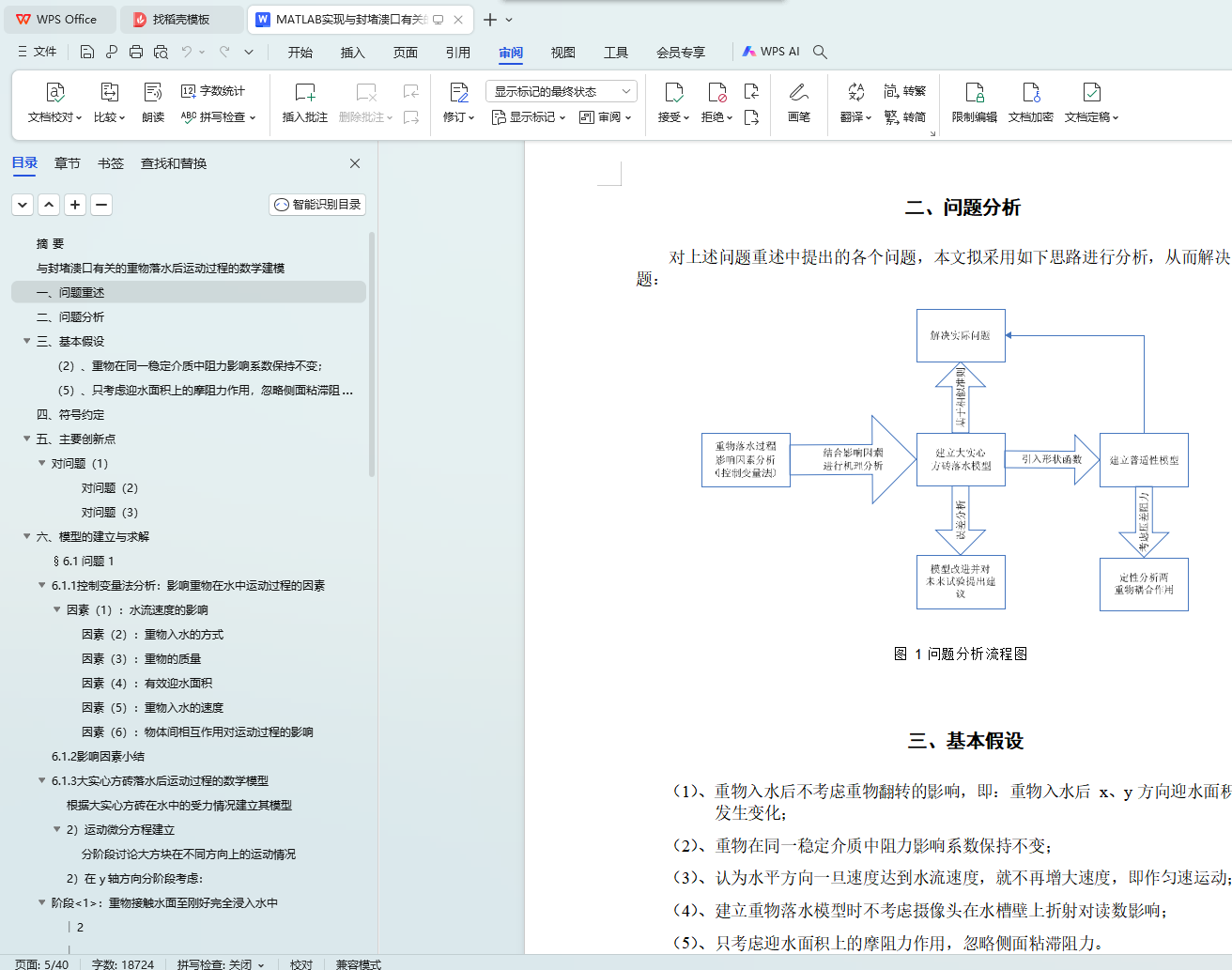Collapse the 五、主要创新点 outline node
Viewport: 1232px width, 970px height.
coord(26,439)
